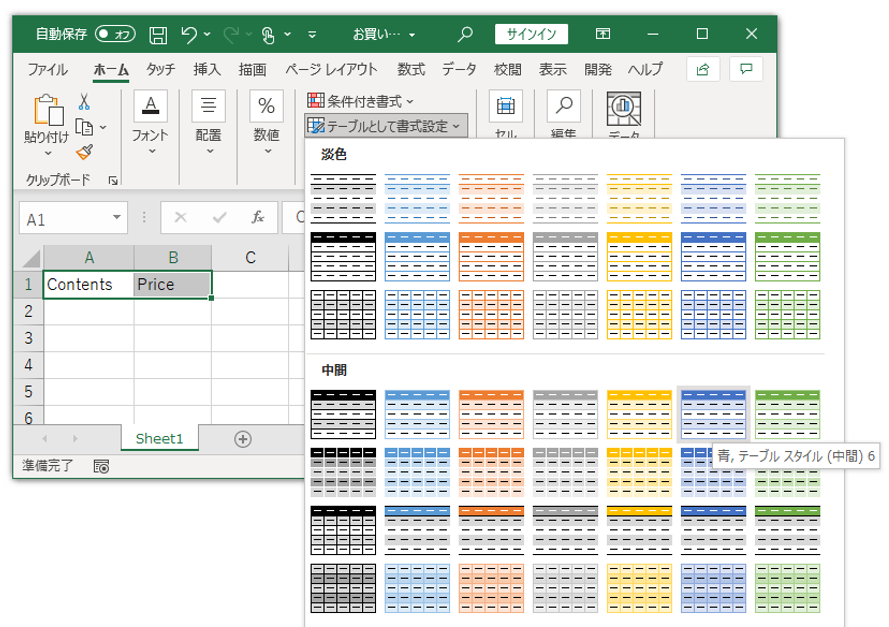
Task: Open Clipboard pane dialog launcher
Action: click(x=113, y=180)
